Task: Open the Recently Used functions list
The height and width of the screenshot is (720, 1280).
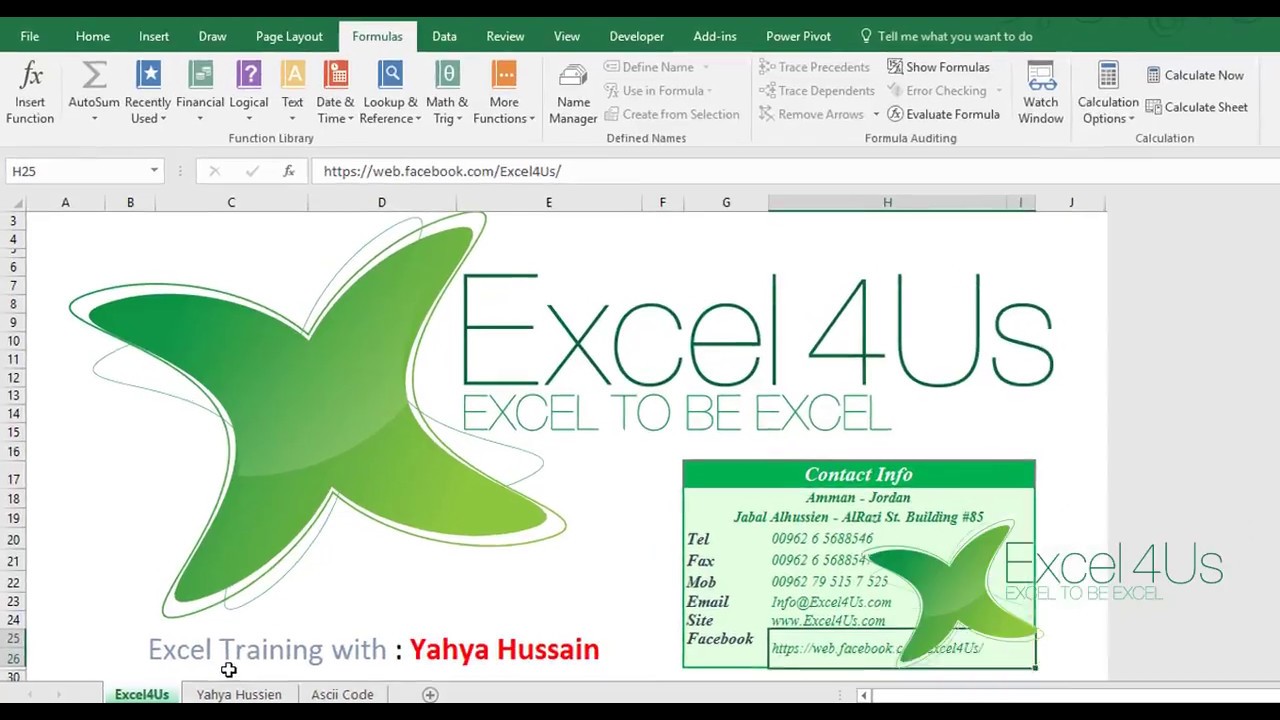Action: click(x=148, y=92)
